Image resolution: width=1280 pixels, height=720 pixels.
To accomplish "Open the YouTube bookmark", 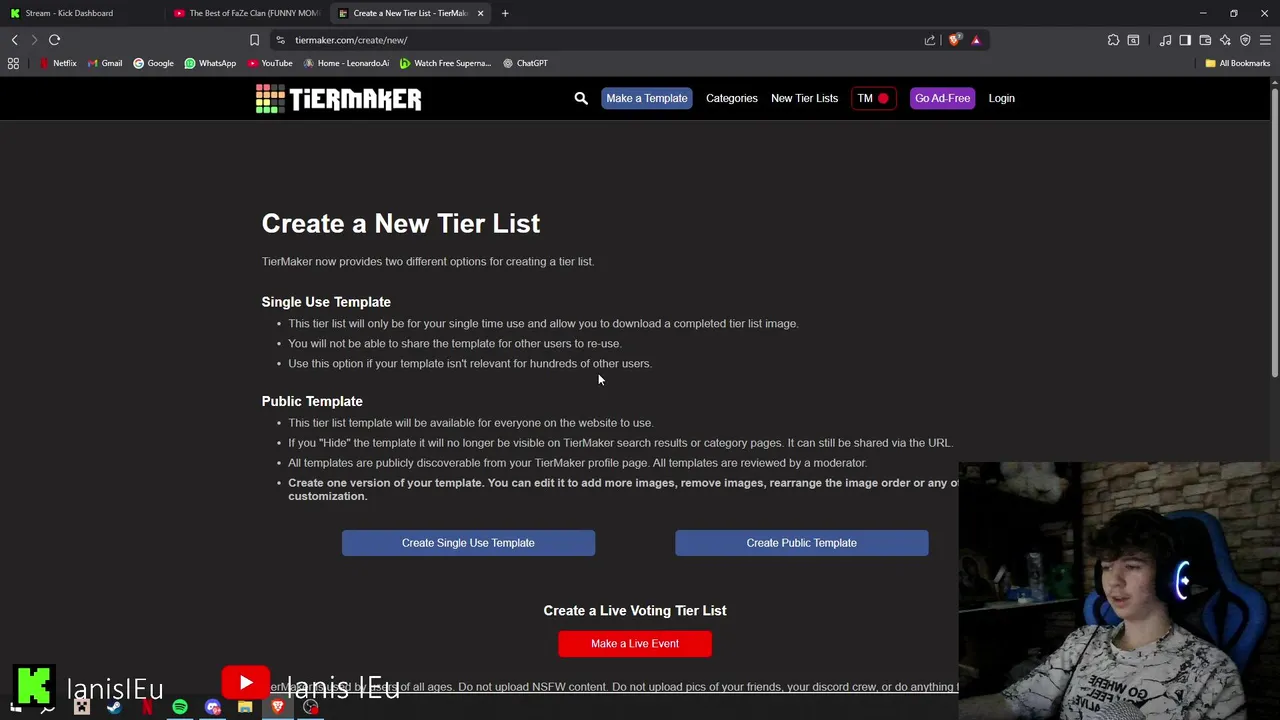I will click(x=270, y=63).
